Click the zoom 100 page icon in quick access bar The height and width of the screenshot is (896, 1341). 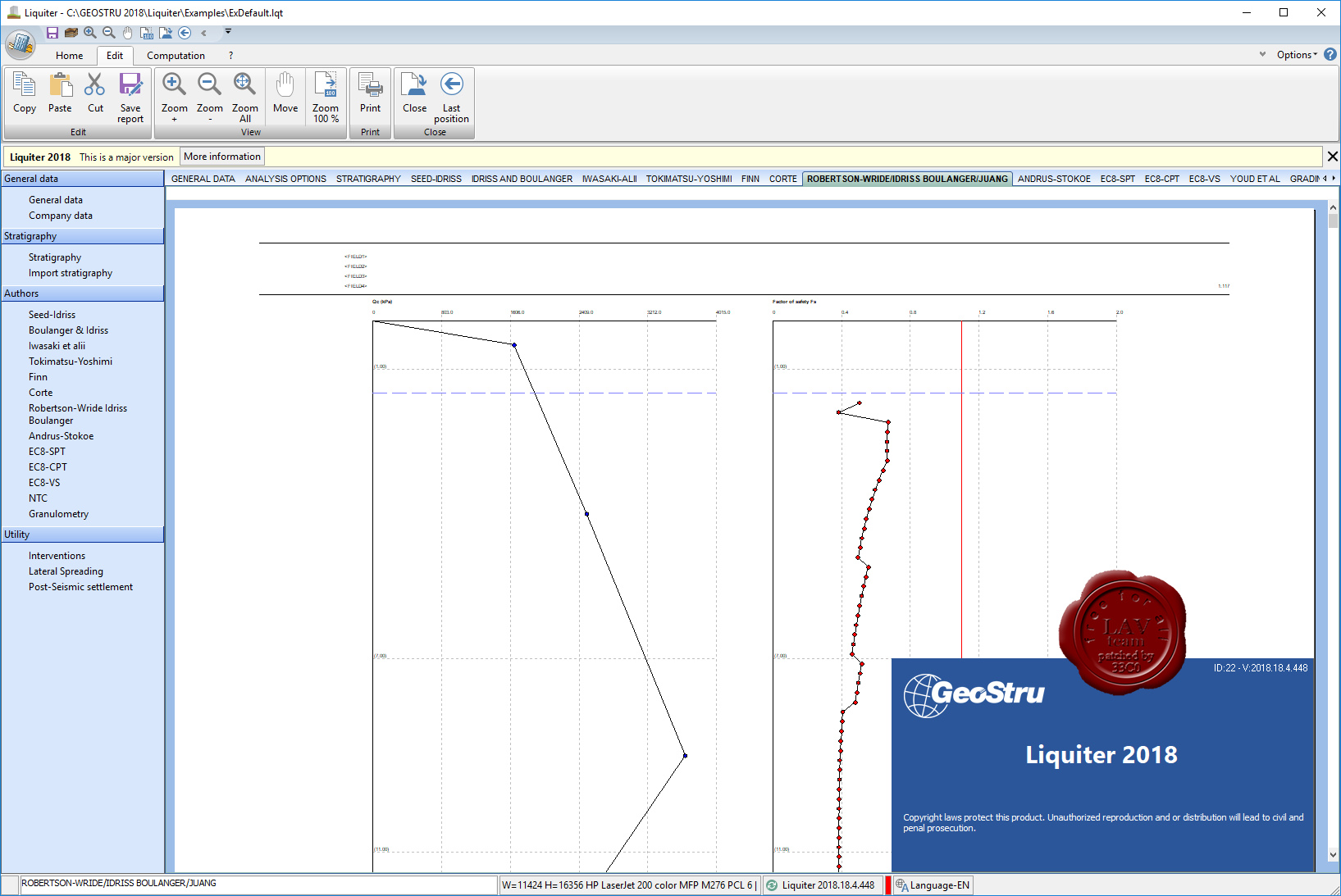pyautogui.click(x=147, y=33)
